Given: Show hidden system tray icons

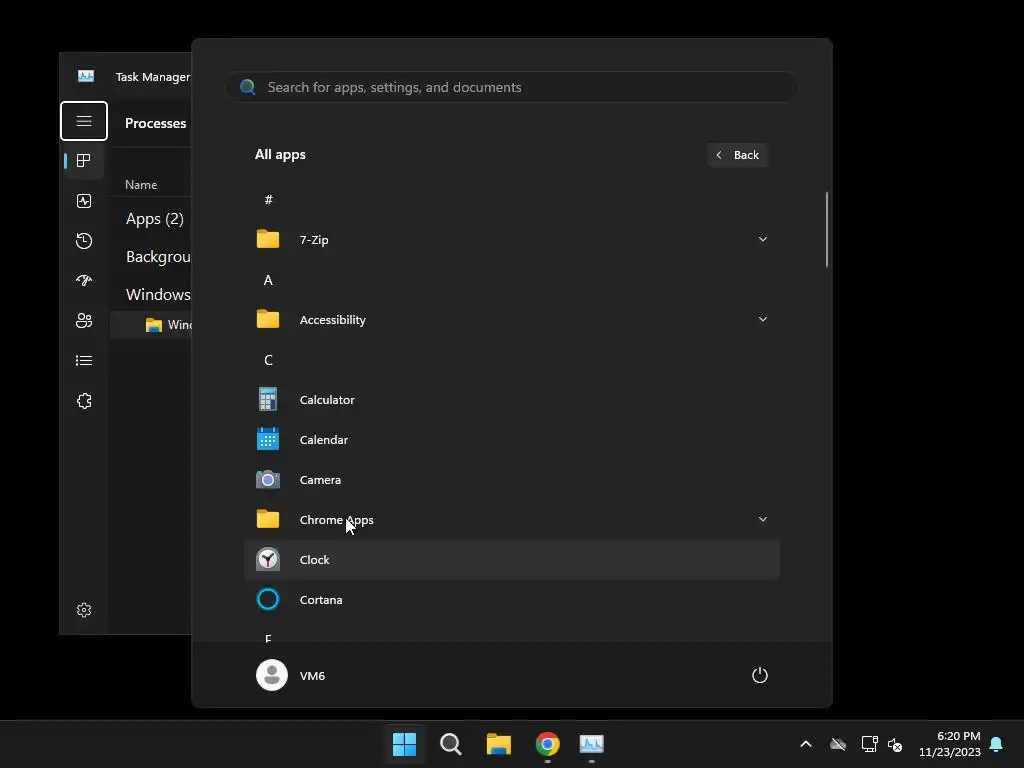Looking at the screenshot, I should pyautogui.click(x=806, y=744).
